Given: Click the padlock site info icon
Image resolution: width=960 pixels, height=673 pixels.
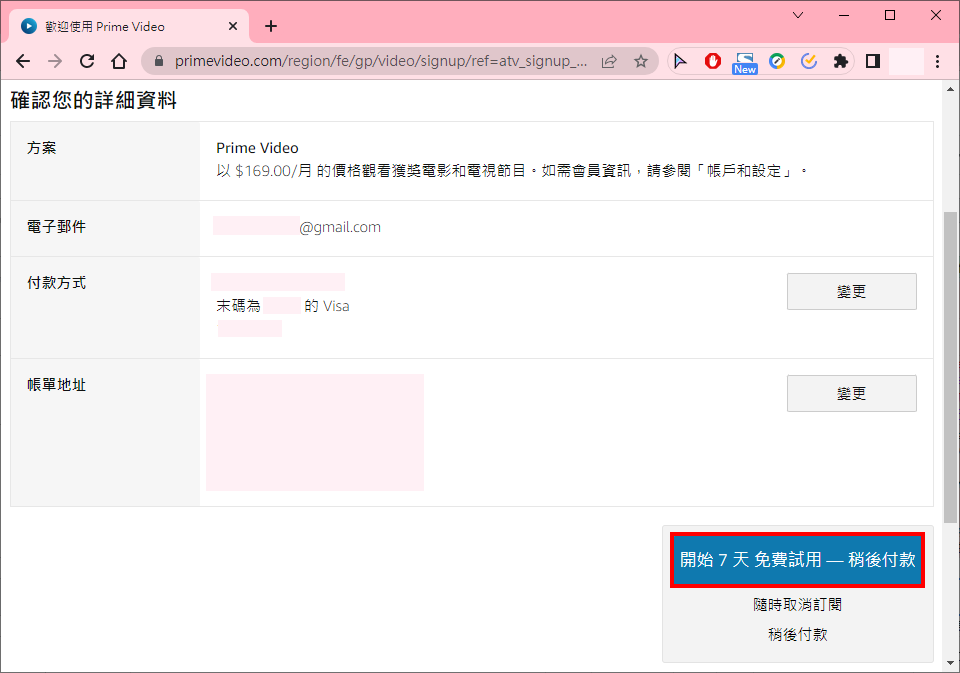Looking at the screenshot, I should coord(159,61).
